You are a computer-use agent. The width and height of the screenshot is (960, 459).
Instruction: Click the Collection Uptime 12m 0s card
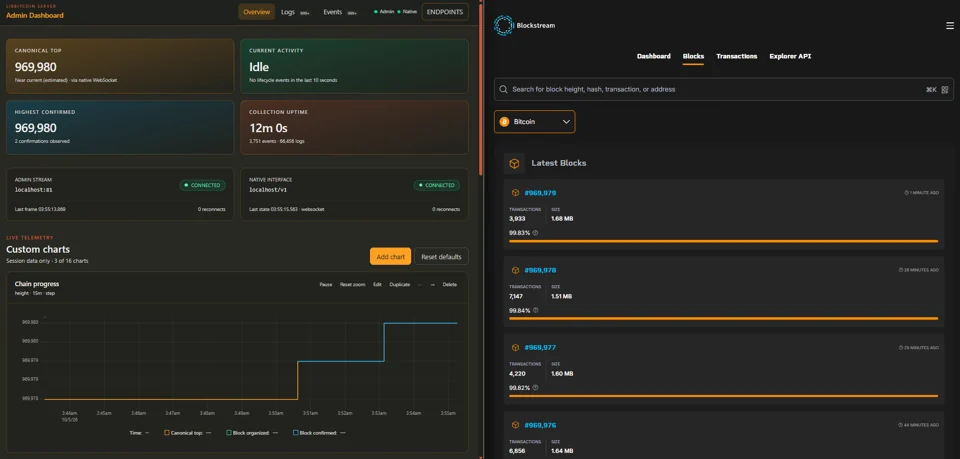[x=354, y=127]
